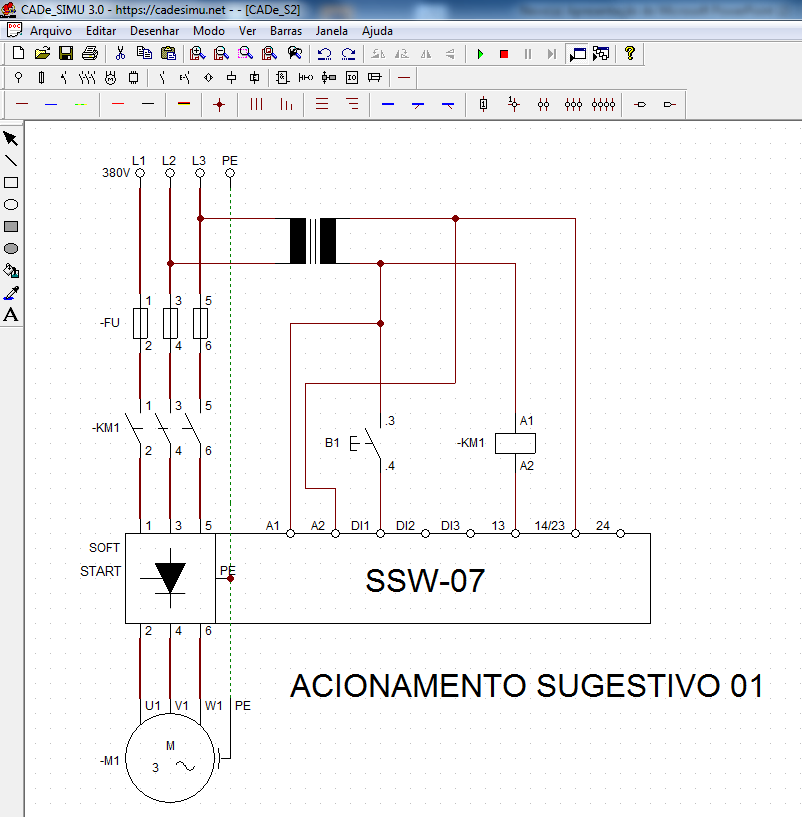Screen dimensions: 802x817
Task: Open the Ver menu
Action: click(248, 31)
